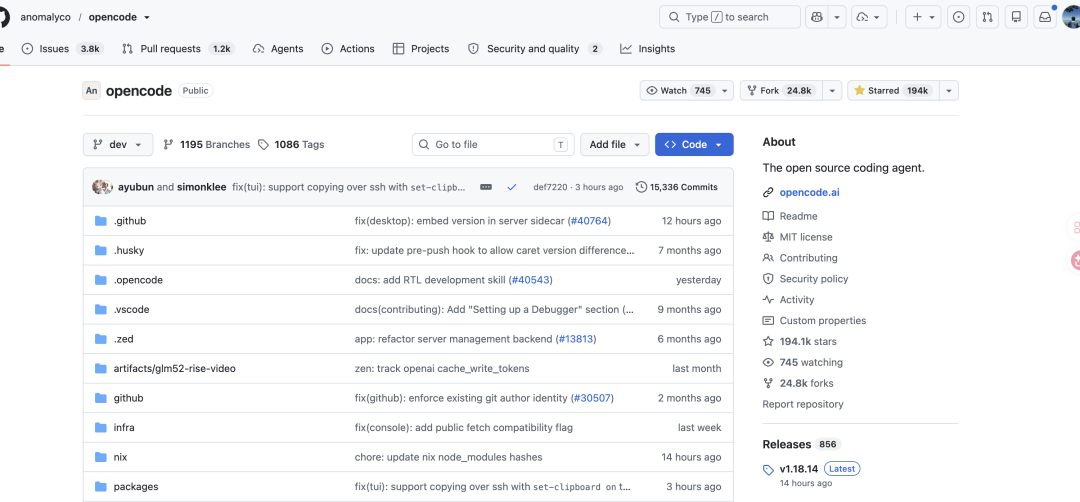Click the Security policy shield icon
This screenshot has width=1080, height=502.
point(768,279)
